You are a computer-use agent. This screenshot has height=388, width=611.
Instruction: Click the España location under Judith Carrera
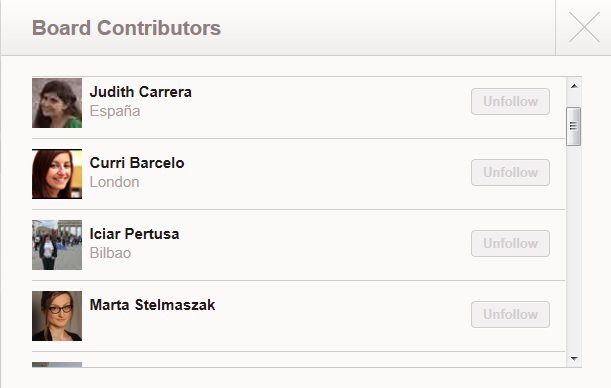coord(115,111)
